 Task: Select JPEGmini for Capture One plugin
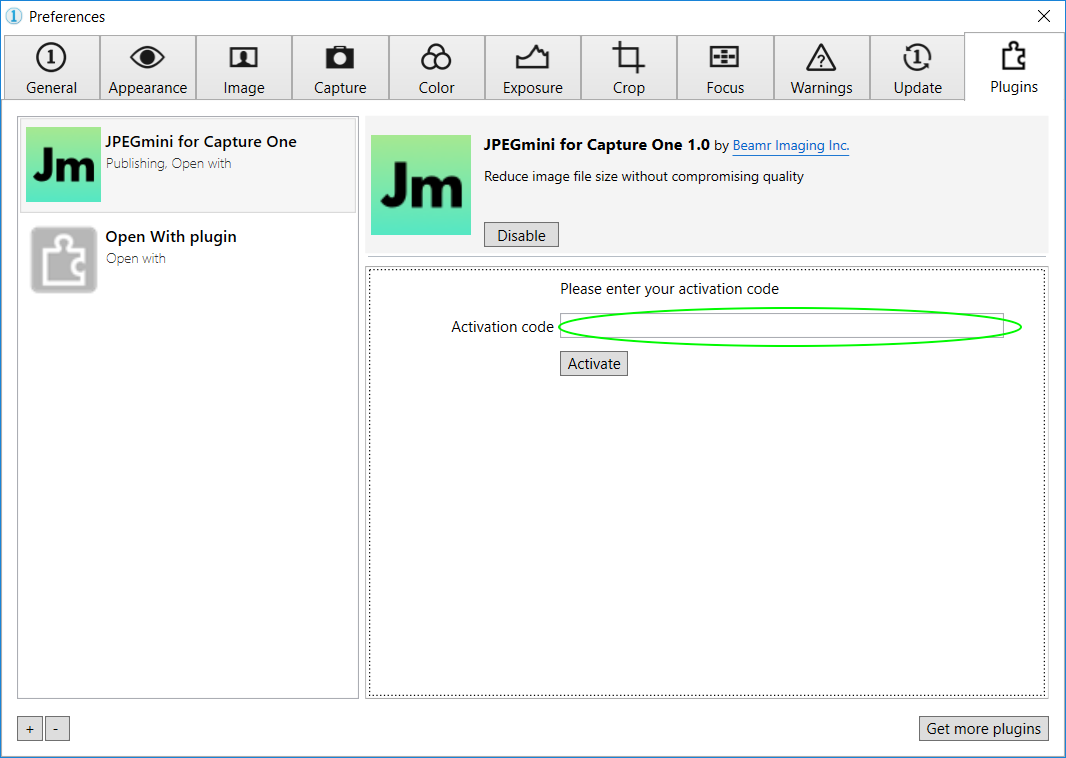tap(188, 165)
